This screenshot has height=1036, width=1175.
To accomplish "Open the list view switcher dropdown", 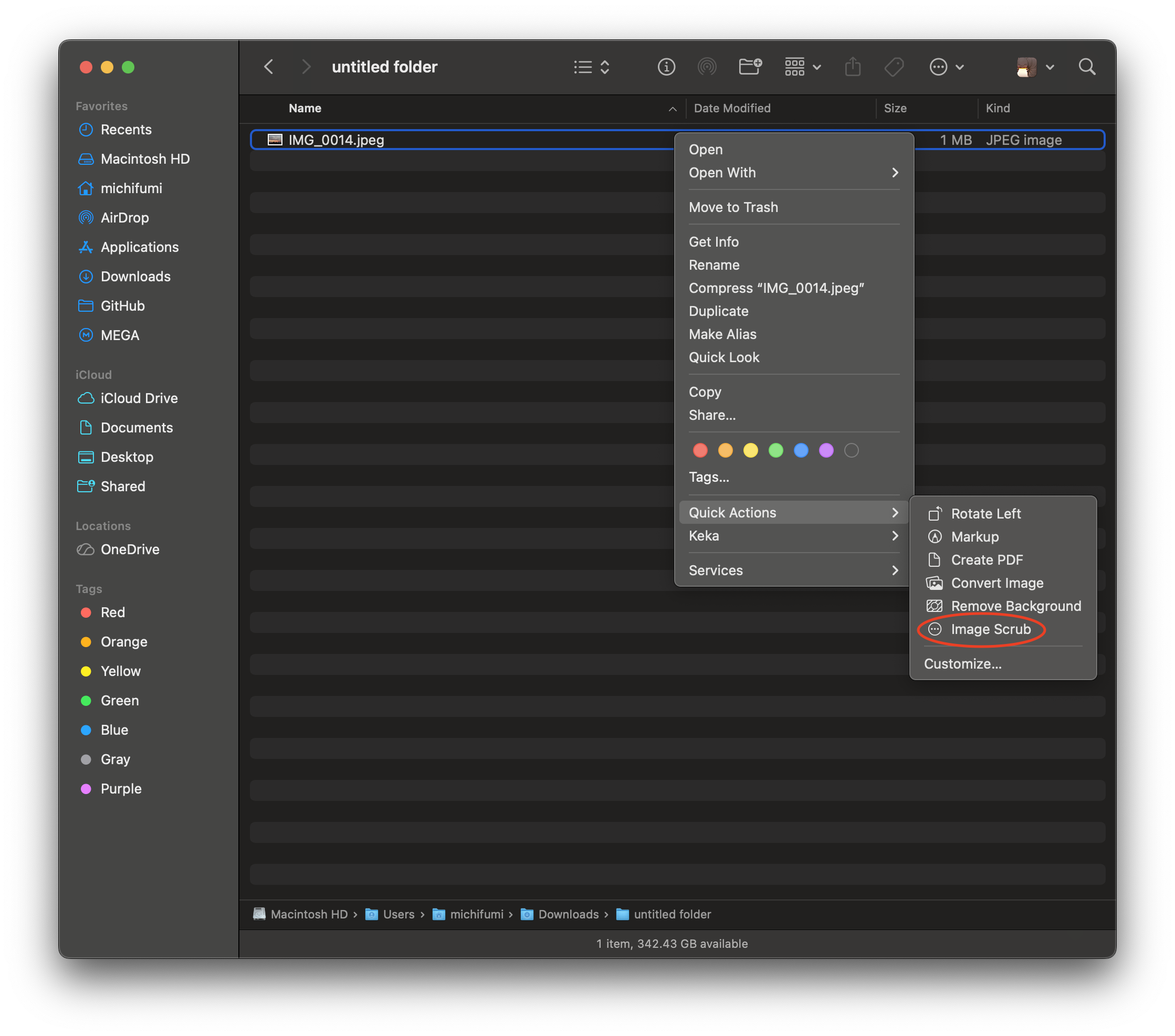I will pyautogui.click(x=592, y=67).
